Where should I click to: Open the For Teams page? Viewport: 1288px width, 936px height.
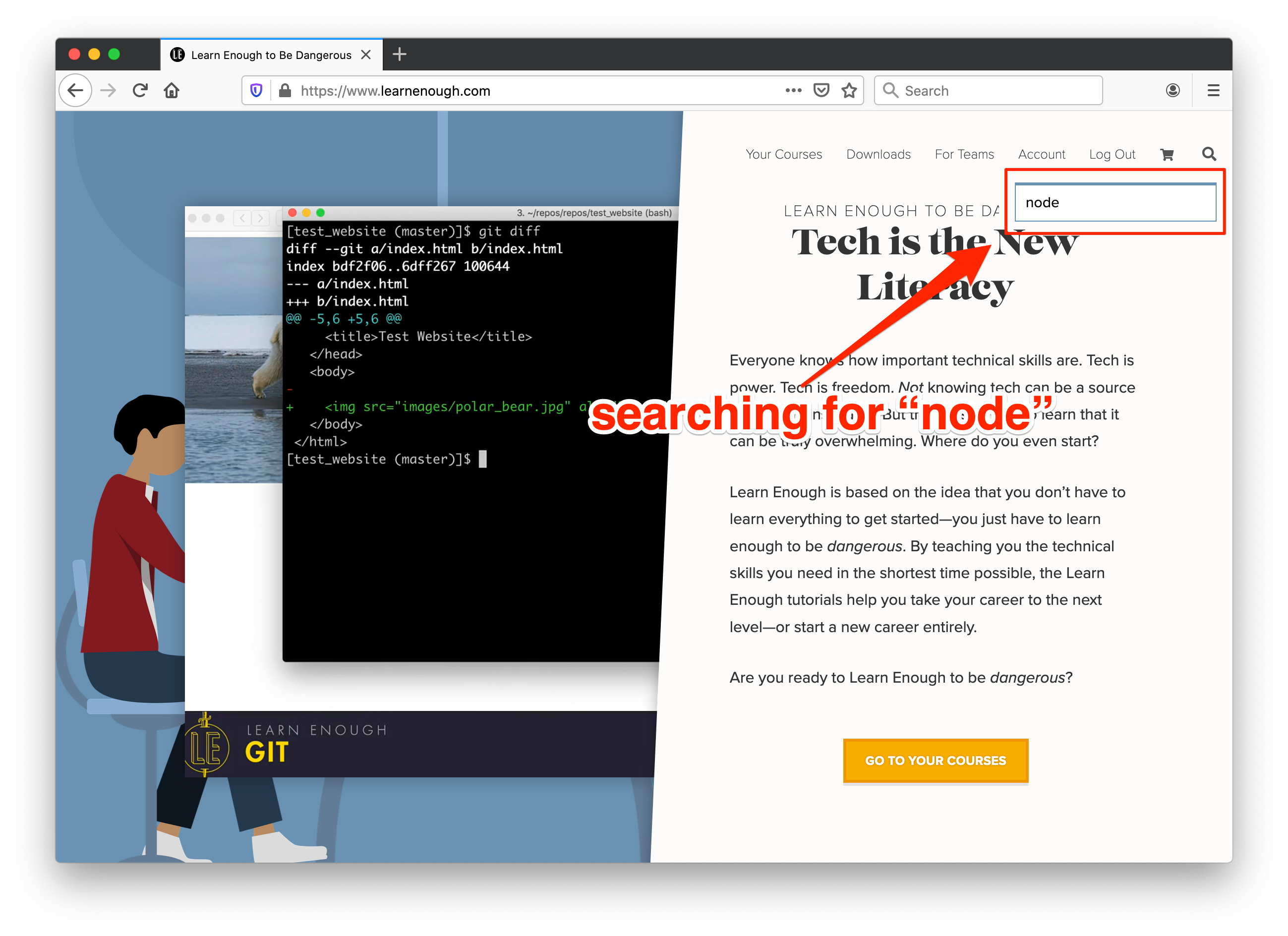pyautogui.click(x=964, y=154)
